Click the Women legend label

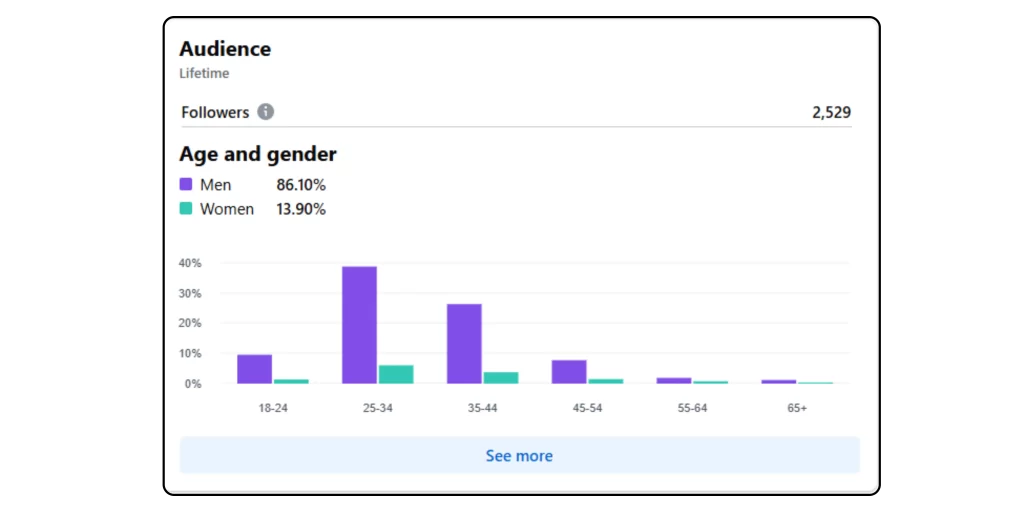(x=227, y=209)
